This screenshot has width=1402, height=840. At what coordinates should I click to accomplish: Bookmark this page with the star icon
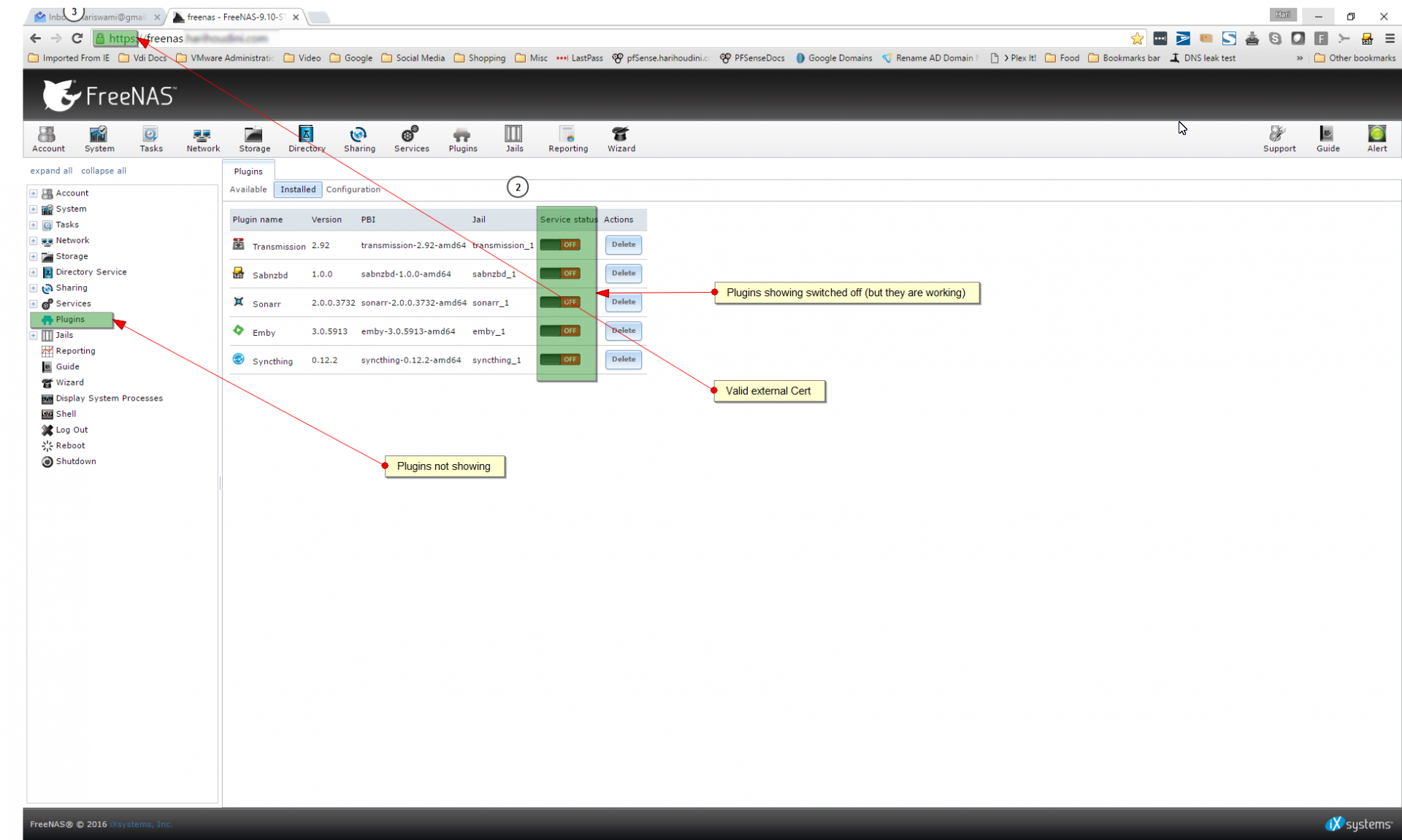point(1137,39)
